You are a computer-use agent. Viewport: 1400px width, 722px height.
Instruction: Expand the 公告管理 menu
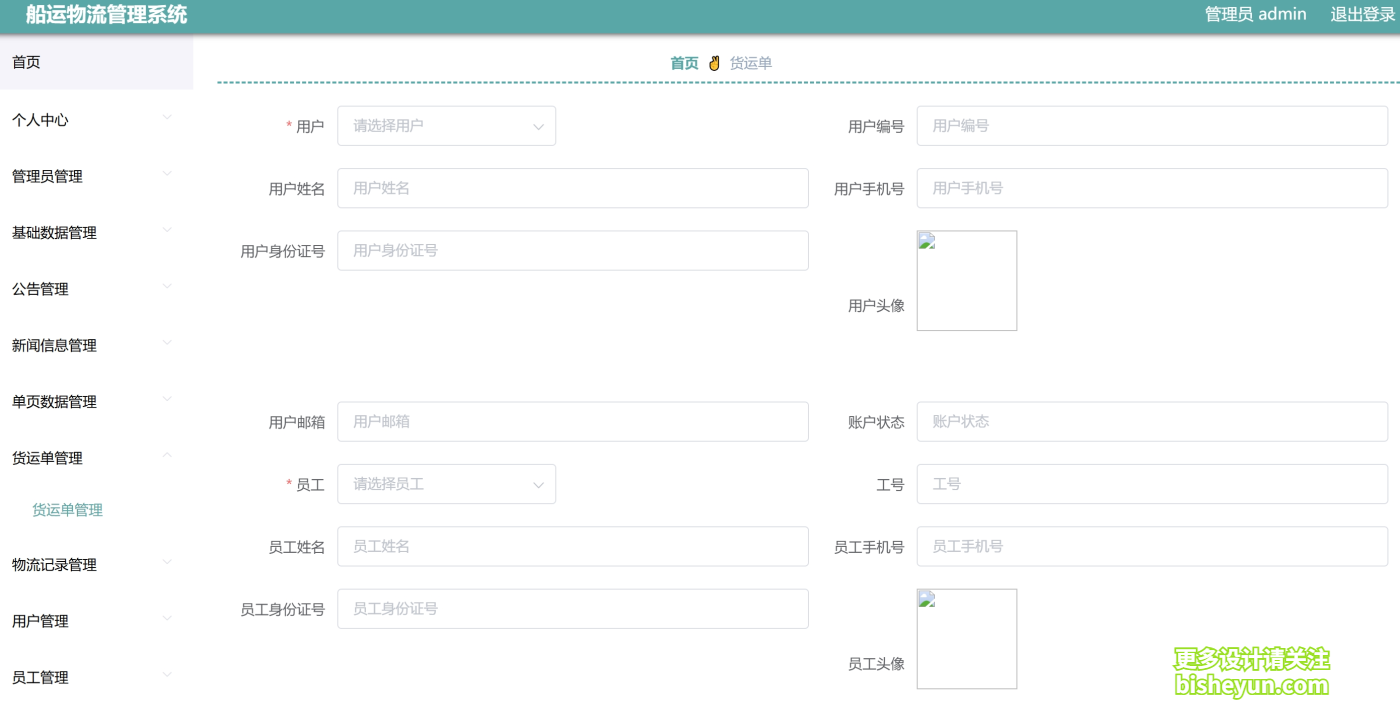tap(96, 289)
